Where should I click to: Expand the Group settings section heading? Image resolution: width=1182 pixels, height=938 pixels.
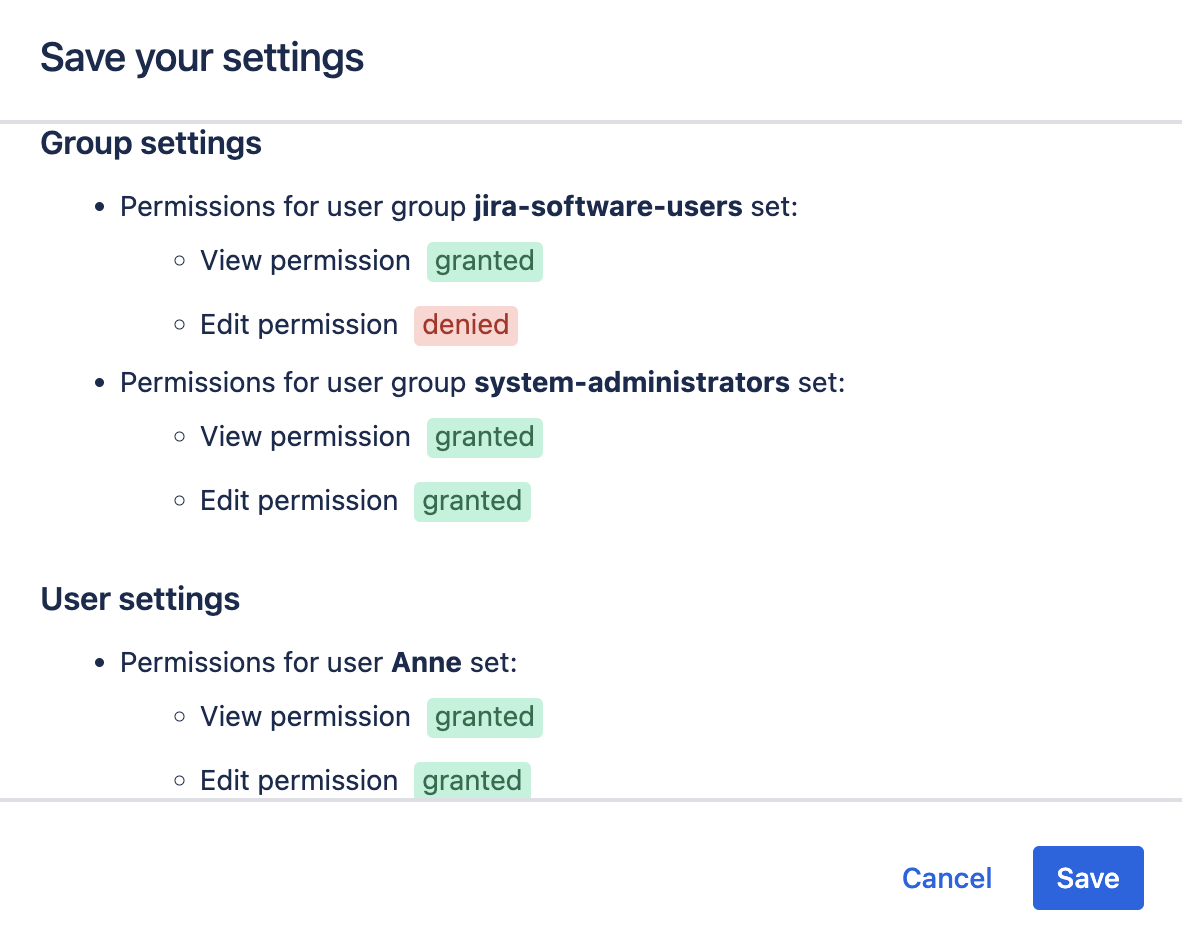(x=150, y=144)
